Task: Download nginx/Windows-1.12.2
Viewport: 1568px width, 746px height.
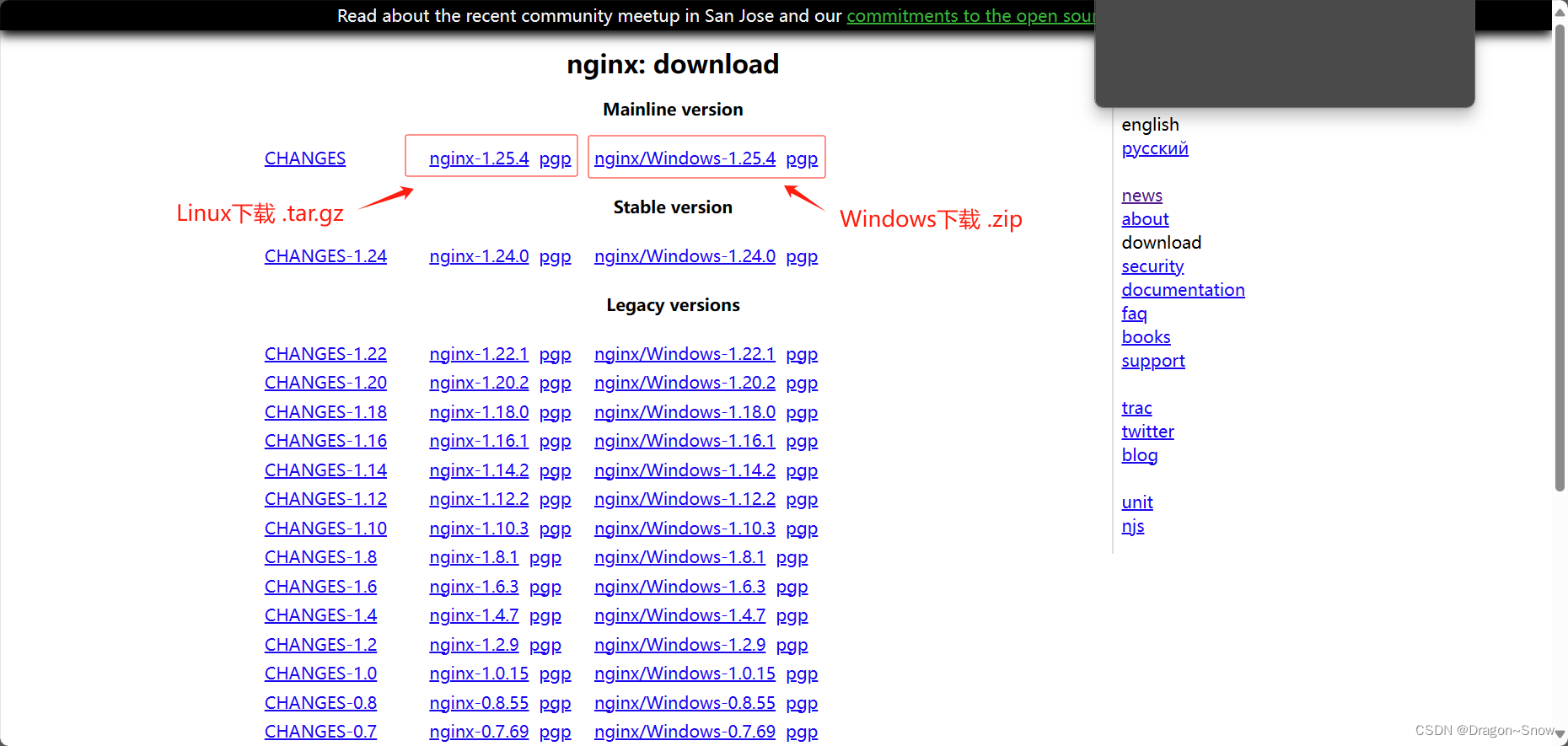Action: click(x=685, y=499)
